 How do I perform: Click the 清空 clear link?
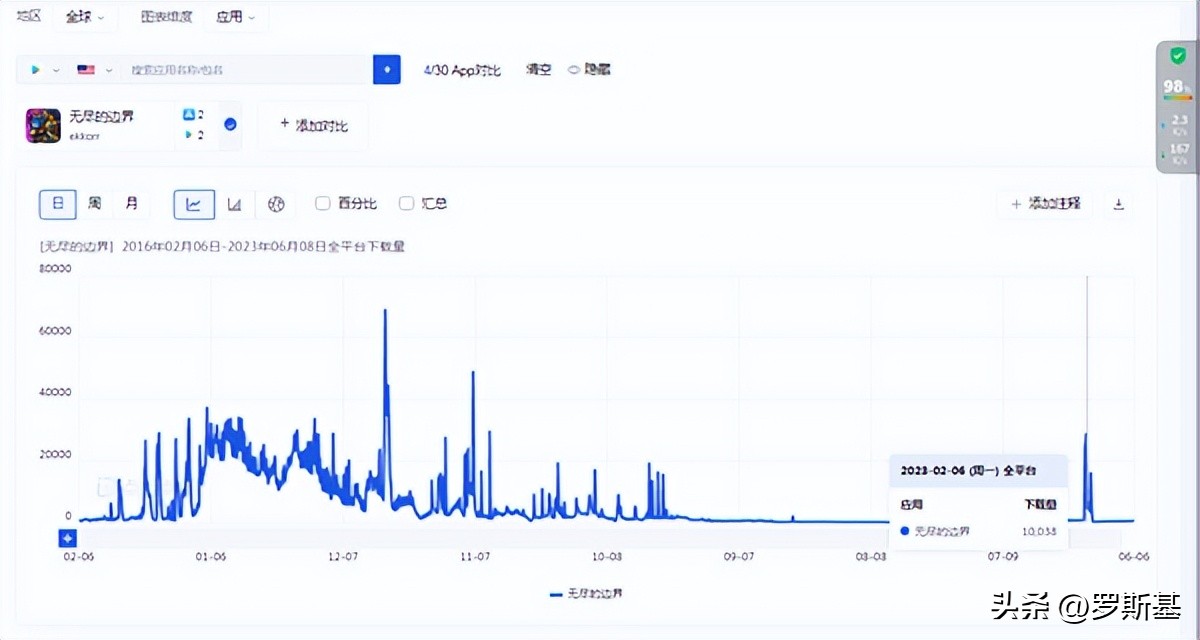(x=537, y=69)
